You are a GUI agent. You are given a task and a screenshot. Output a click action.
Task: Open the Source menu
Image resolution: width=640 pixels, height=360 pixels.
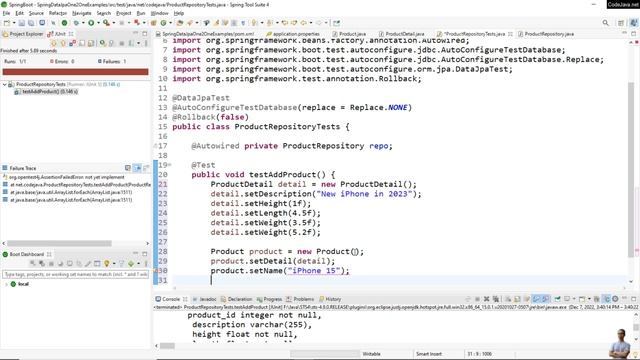pos(36,13)
